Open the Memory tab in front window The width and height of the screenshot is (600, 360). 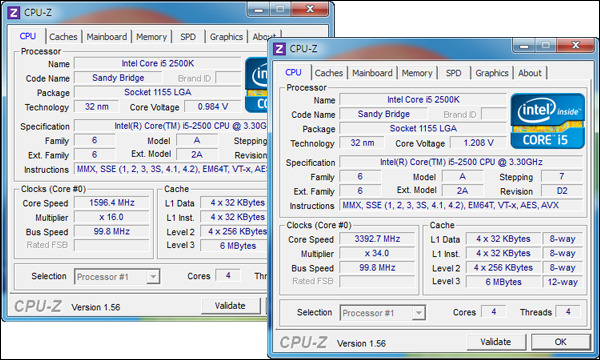pyautogui.click(x=417, y=73)
